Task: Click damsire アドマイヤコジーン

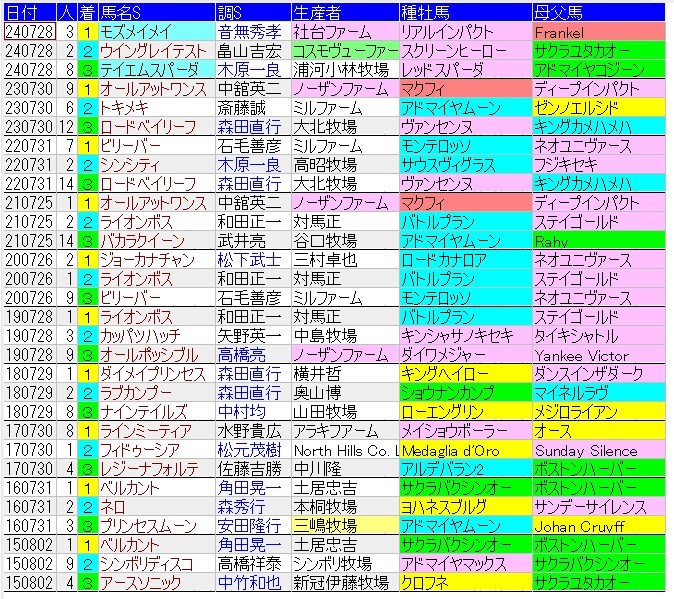Action: point(599,70)
